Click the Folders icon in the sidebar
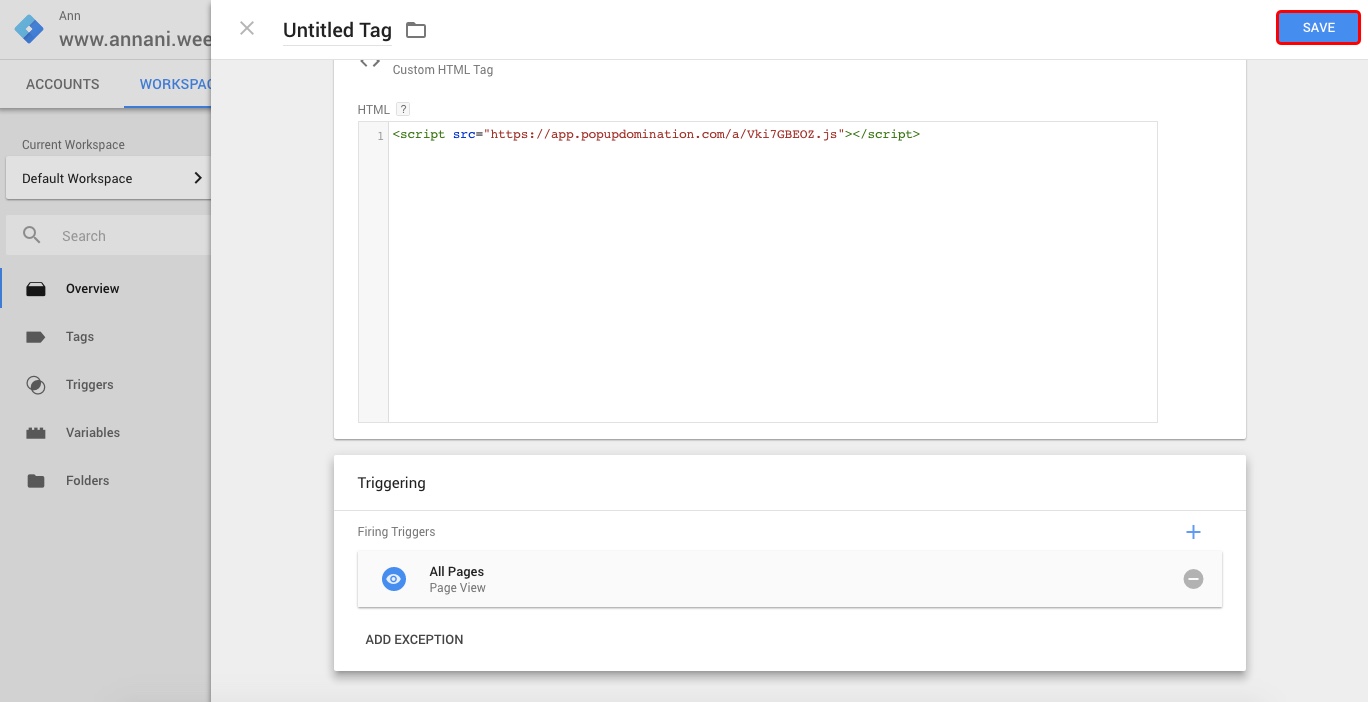The image size is (1368, 702). click(36, 481)
